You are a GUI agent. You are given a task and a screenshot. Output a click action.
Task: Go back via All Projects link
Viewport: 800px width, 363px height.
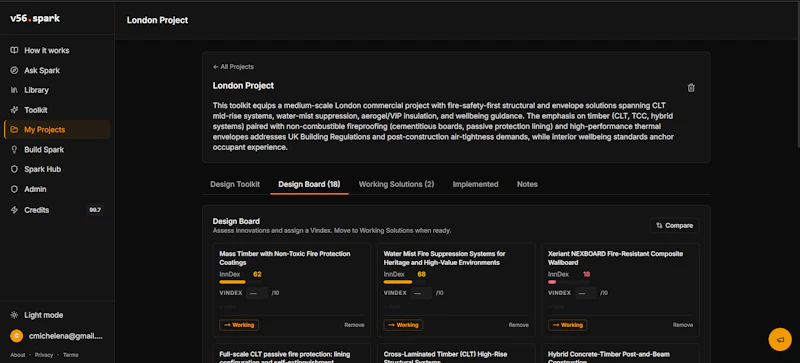coord(233,67)
